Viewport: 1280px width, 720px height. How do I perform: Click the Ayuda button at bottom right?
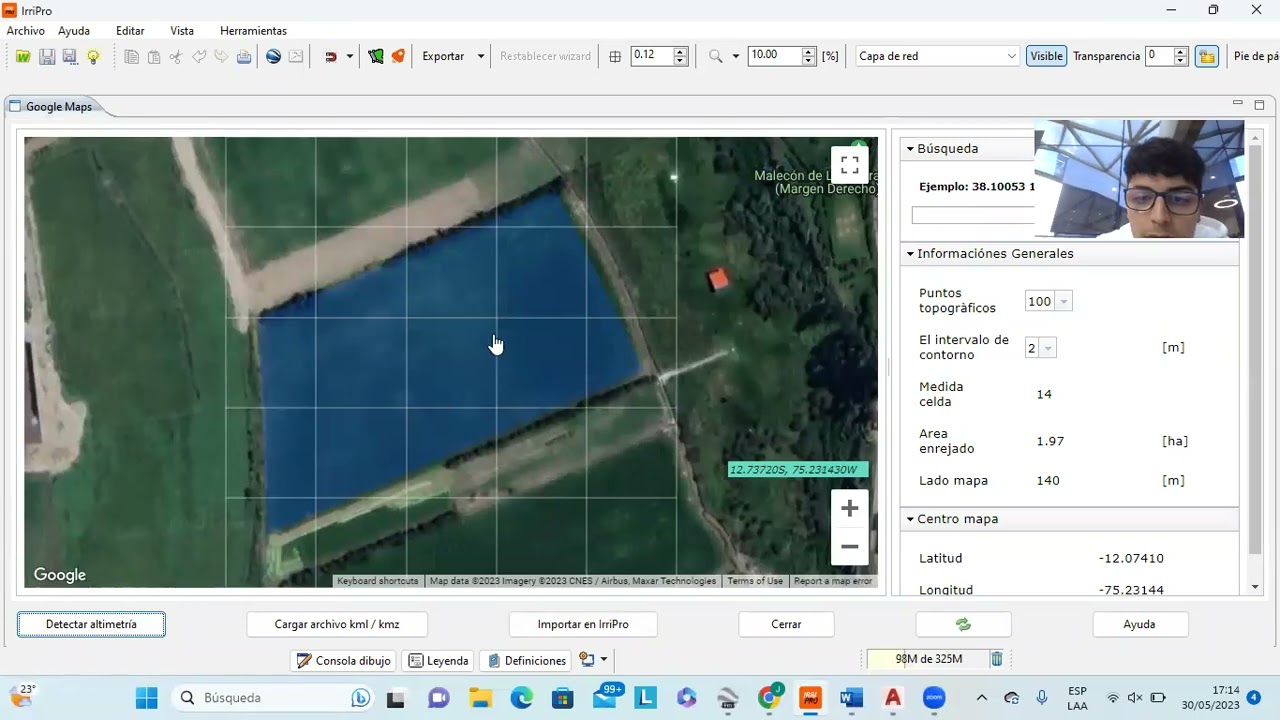pyautogui.click(x=1139, y=624)
